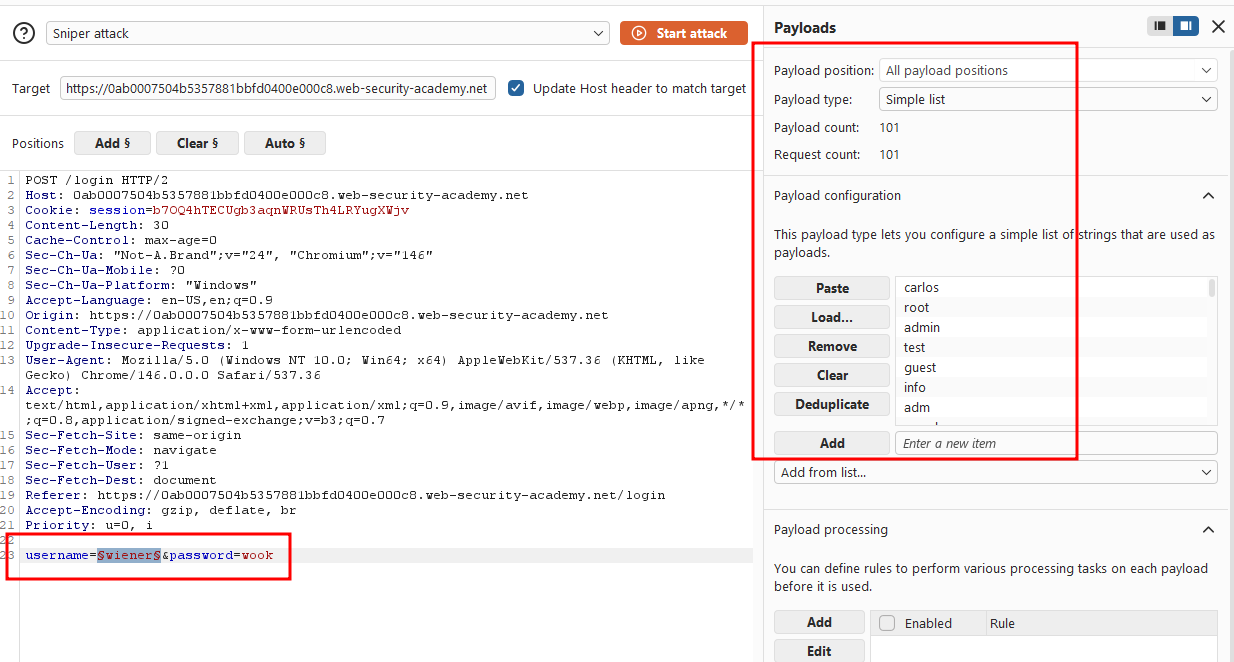Auto § mark payload positions
The height and width of the screenshot is (662, 1234).
tap(285, 143)
